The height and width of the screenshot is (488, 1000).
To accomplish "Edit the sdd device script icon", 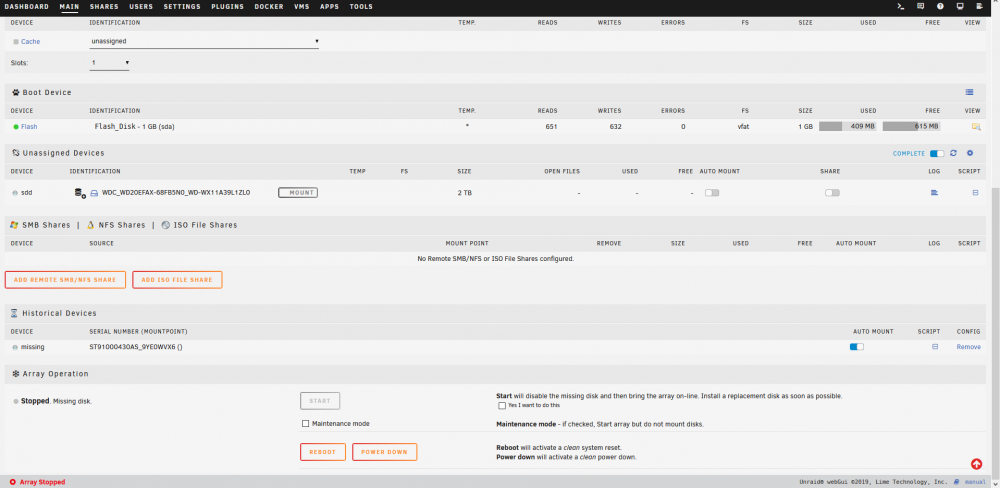I will [975, 193].
